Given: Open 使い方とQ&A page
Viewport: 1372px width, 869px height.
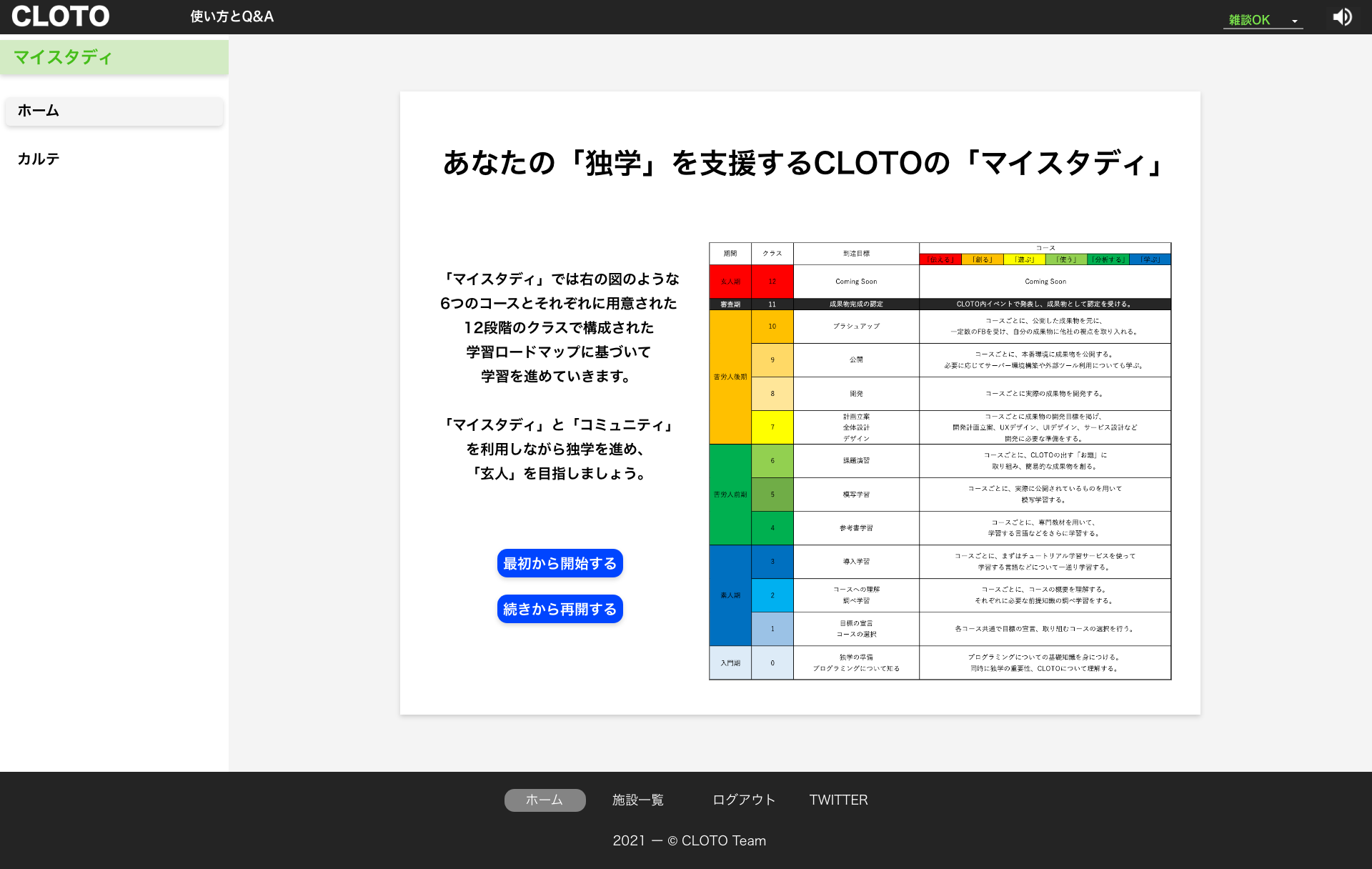Looking at the screenshot, I should coord(232,16).
